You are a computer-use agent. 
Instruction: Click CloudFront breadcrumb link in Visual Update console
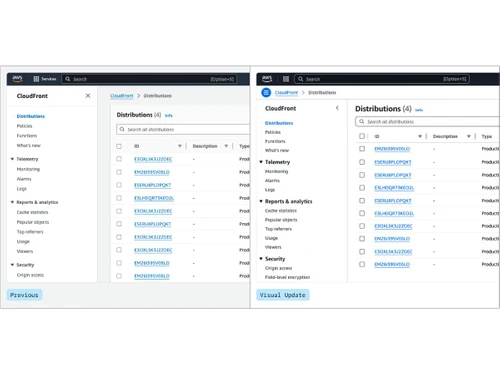point(286,92)
